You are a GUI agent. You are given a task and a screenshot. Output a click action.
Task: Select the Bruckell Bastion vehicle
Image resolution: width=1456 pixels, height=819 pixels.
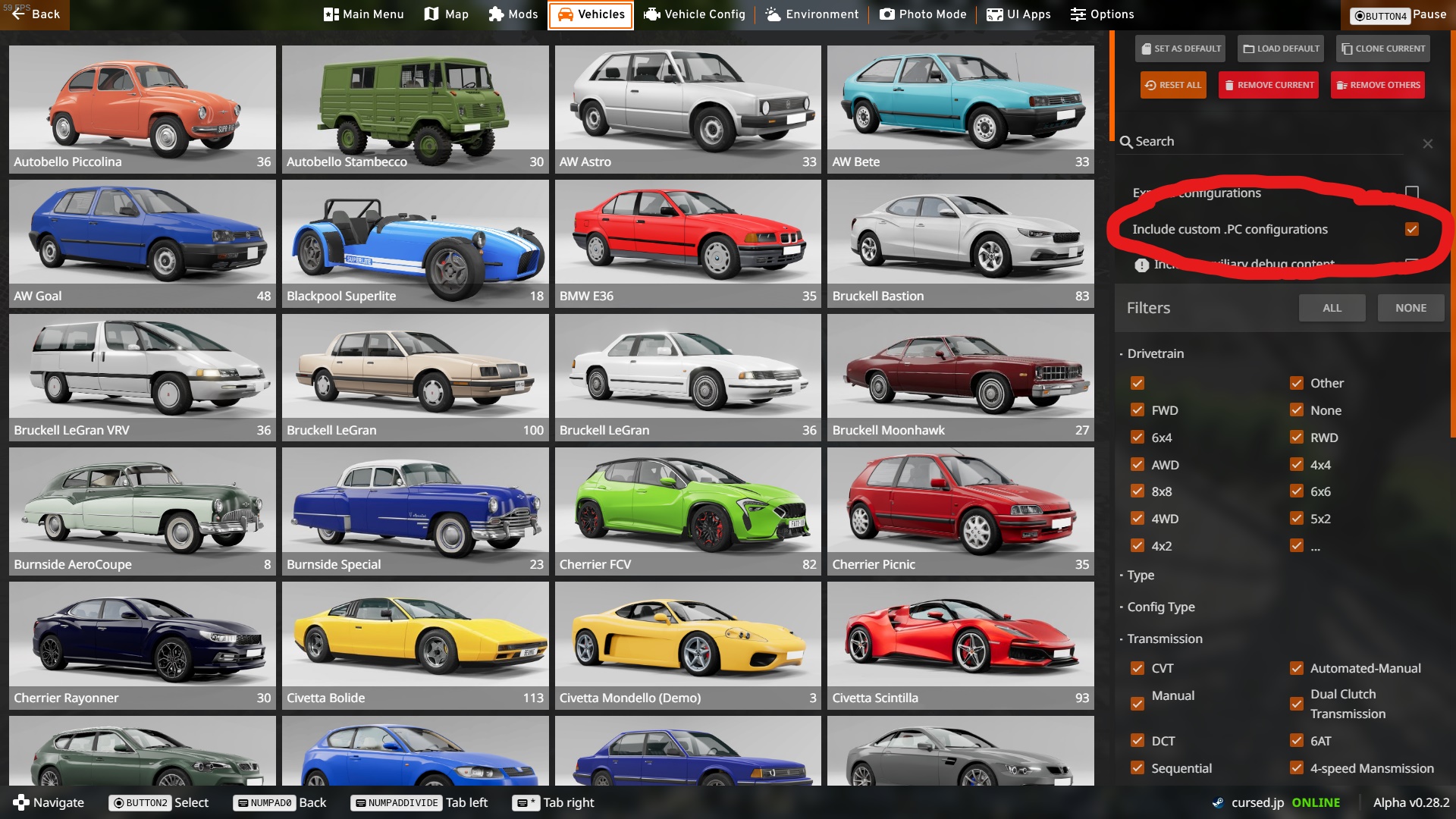point(961,243)
